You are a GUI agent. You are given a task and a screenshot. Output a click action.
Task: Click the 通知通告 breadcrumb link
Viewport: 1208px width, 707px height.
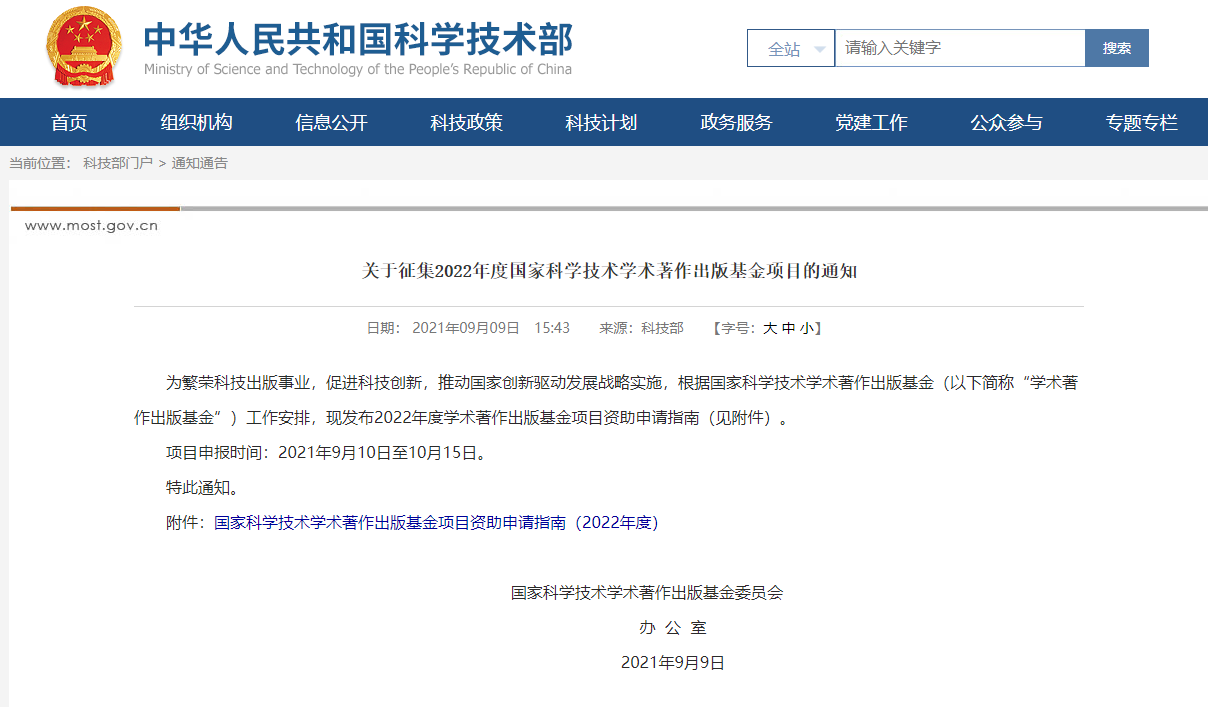[x=200, y=163]
